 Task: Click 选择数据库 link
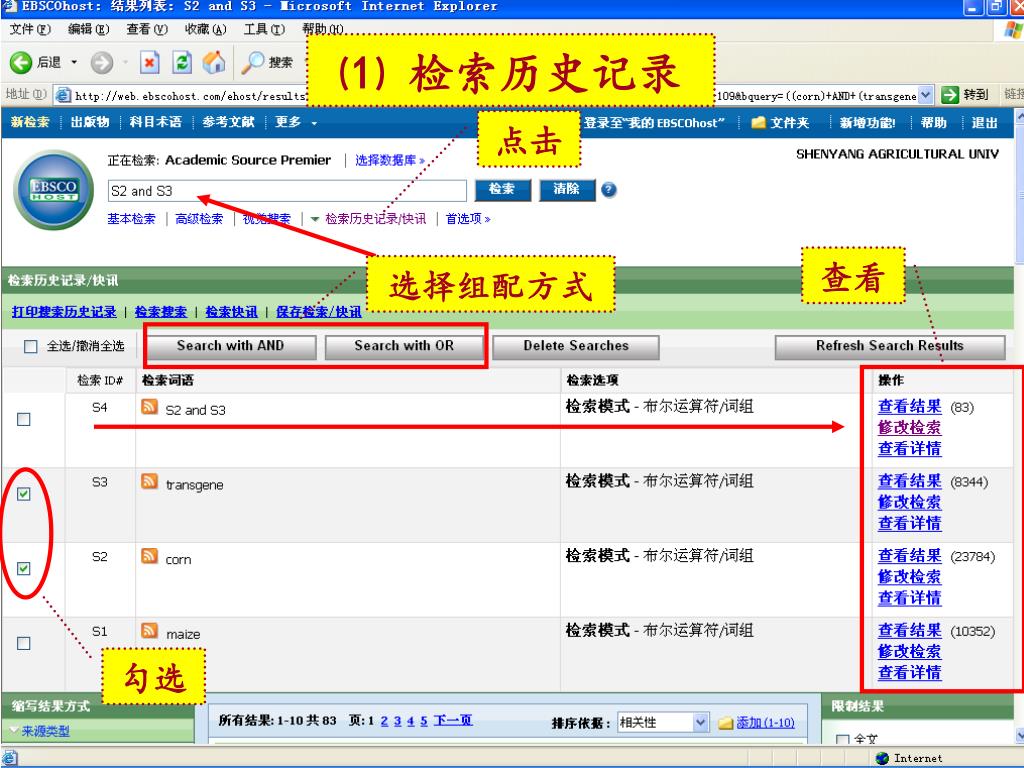point(390,160)
